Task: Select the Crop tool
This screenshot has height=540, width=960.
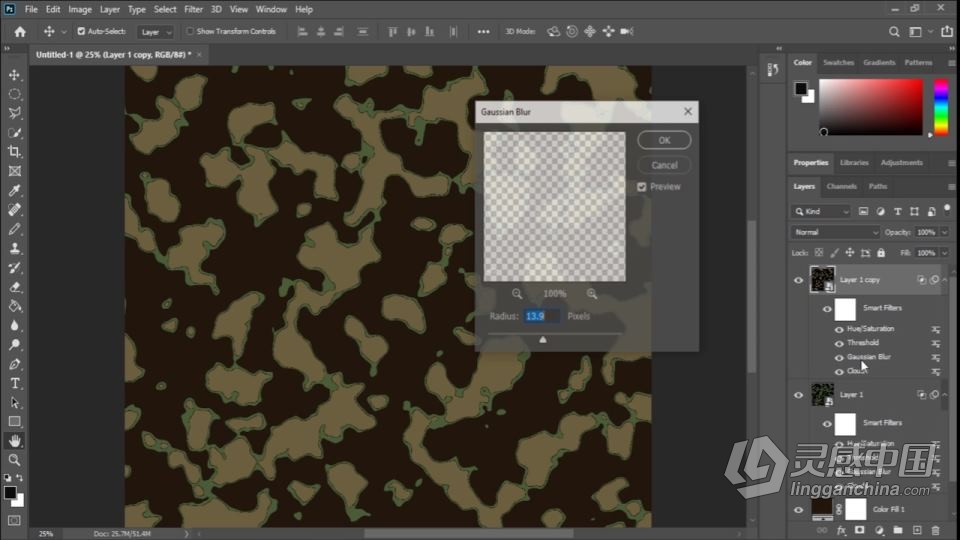Action: [x=15, y=152]
